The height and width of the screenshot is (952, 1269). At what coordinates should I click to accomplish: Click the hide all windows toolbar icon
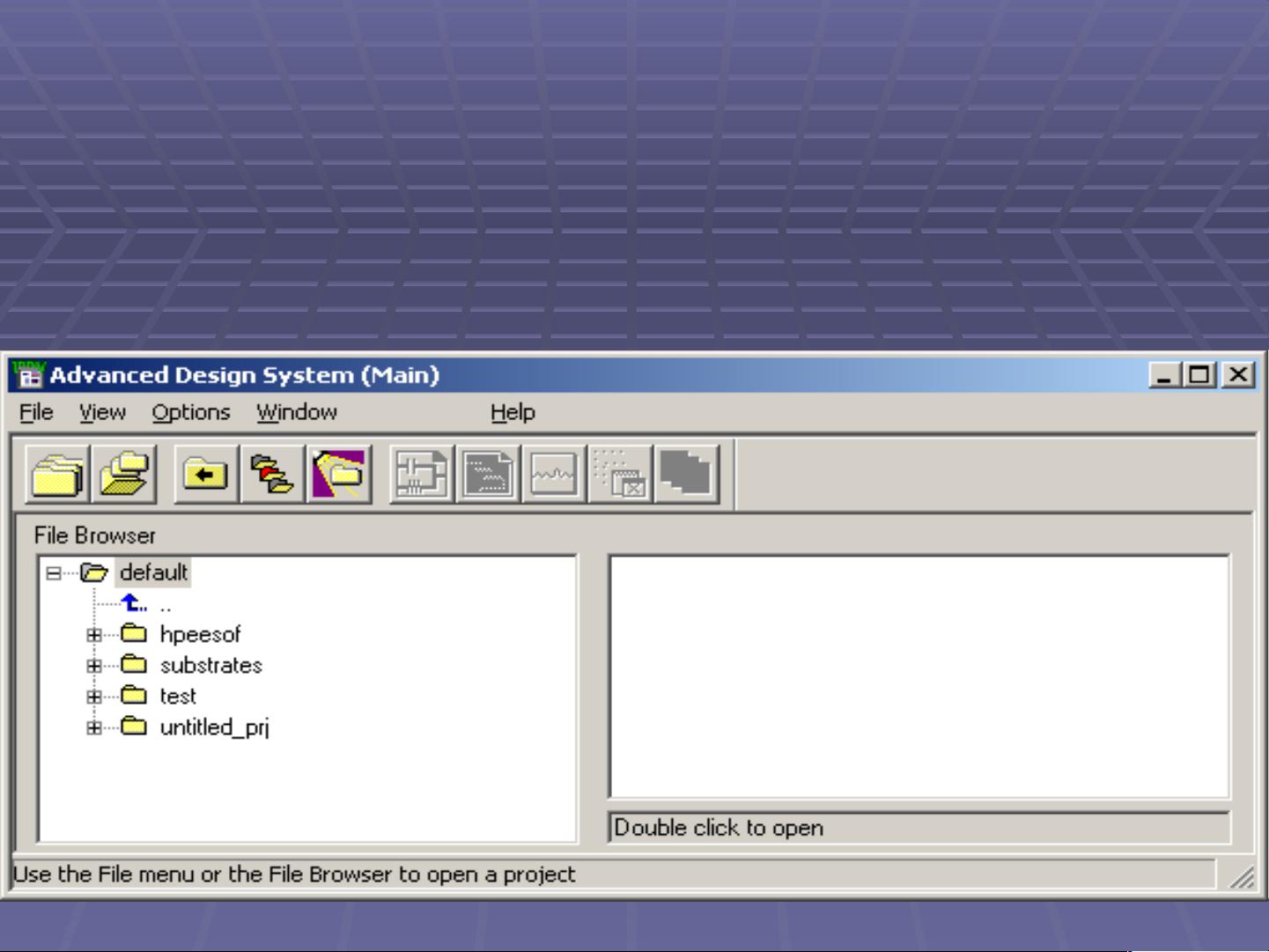(x=620, y=475)
